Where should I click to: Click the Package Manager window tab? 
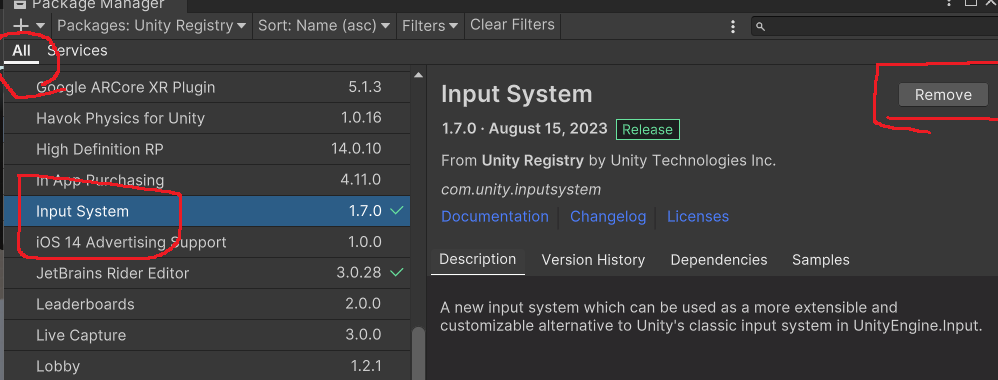pos(95,5)
